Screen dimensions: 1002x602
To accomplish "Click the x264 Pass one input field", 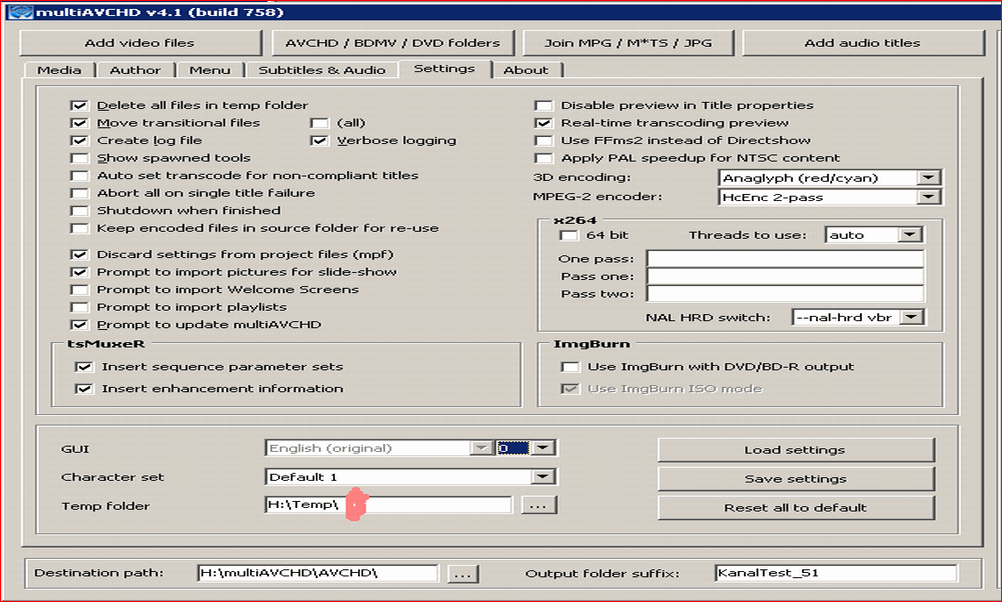I will 785,276.
